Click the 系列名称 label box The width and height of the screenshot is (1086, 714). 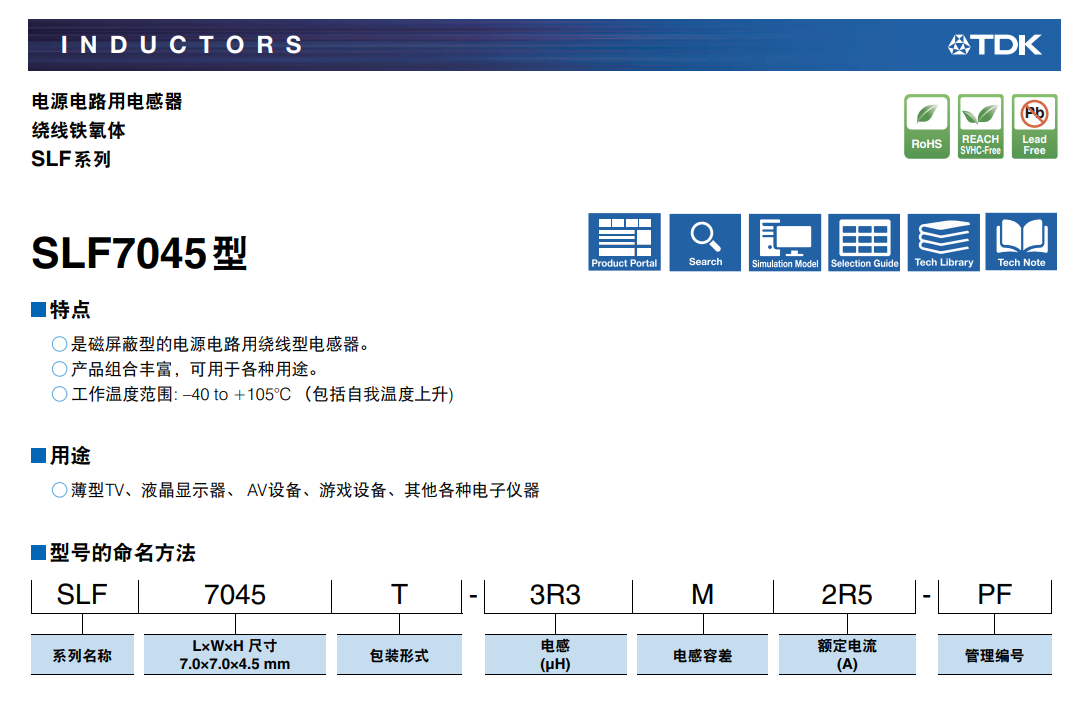(82, 654)
